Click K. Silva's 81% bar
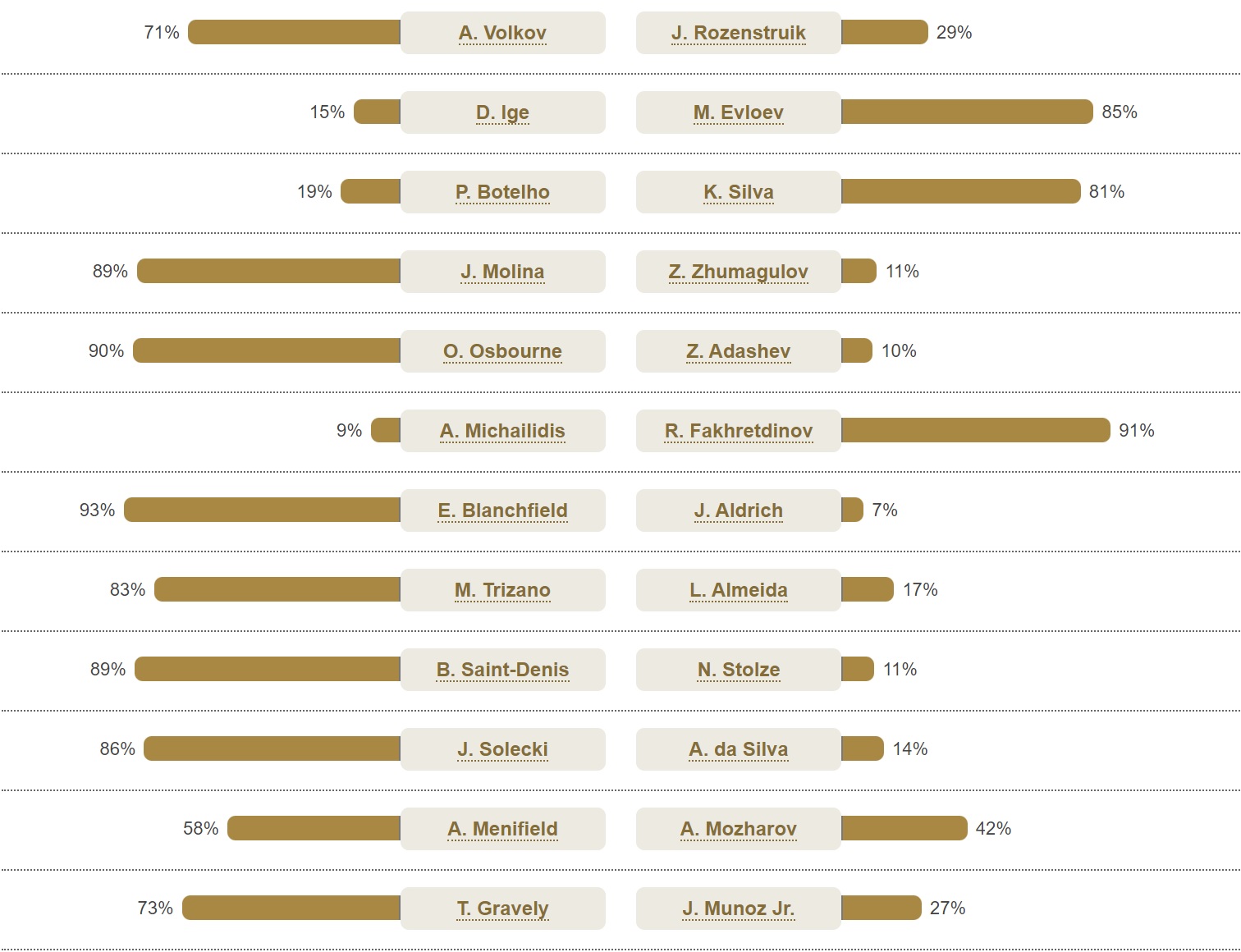Image resolution: width=1241 pixels, height=952 pixels. click(x=960, y=191)
